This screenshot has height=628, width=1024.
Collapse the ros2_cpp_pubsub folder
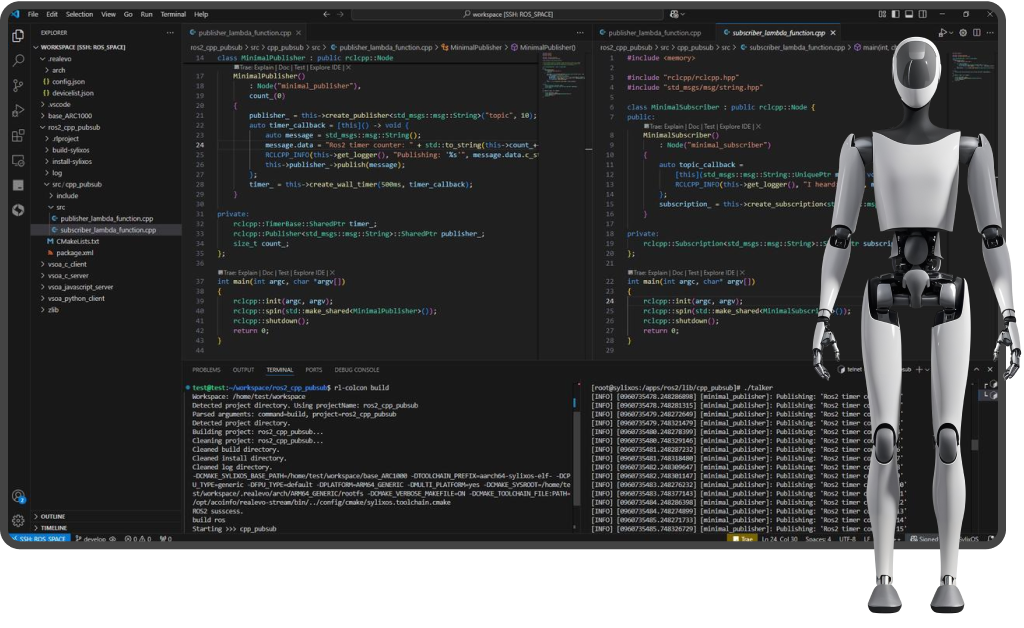[74, 127]
